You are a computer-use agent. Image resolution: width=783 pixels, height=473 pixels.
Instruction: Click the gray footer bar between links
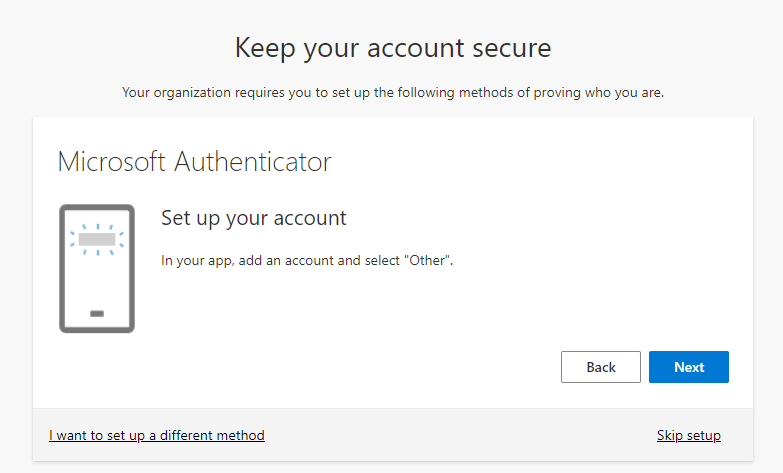pos(459,436)
